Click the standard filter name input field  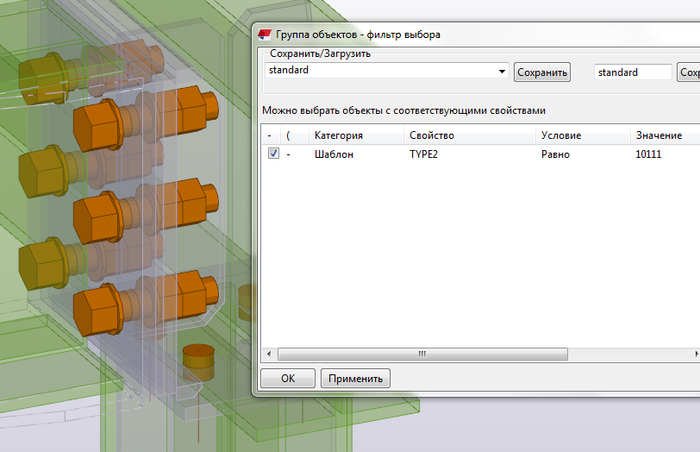pyautogui.click(x=633, y=72)
